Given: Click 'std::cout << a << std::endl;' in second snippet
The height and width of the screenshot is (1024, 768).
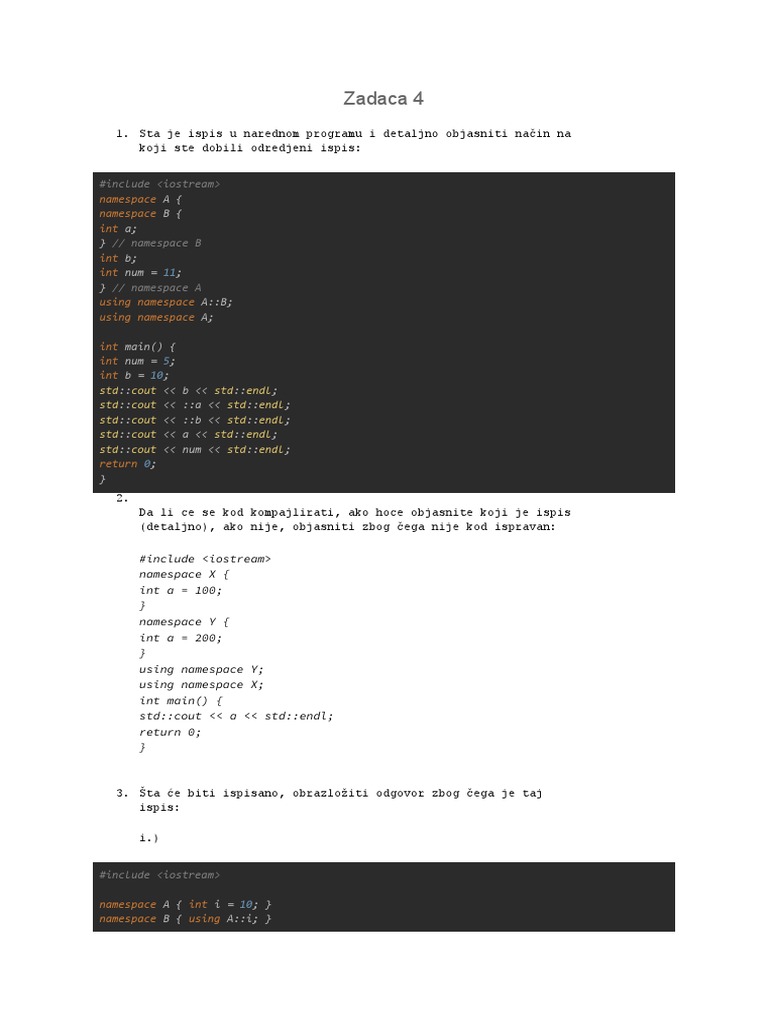Looking at the screenshot, I should click(x=236, y=716).
